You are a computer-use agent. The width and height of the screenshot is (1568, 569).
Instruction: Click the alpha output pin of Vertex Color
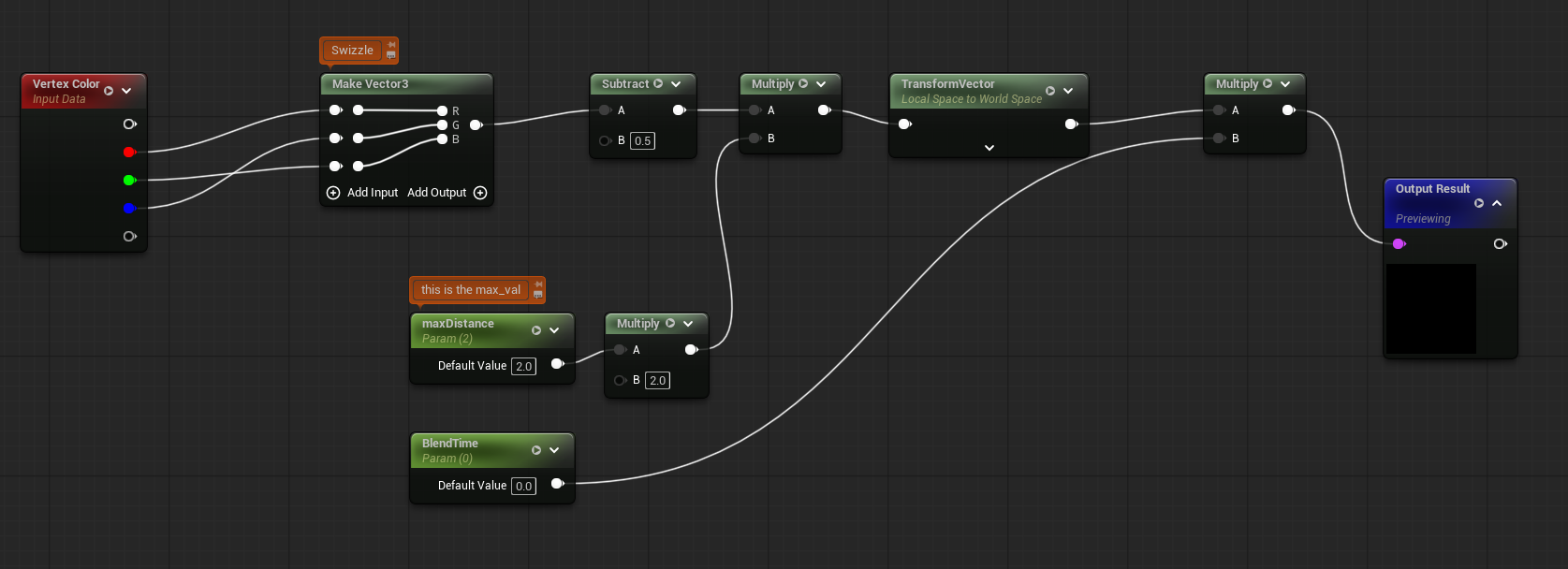click(x=129, y=236)
